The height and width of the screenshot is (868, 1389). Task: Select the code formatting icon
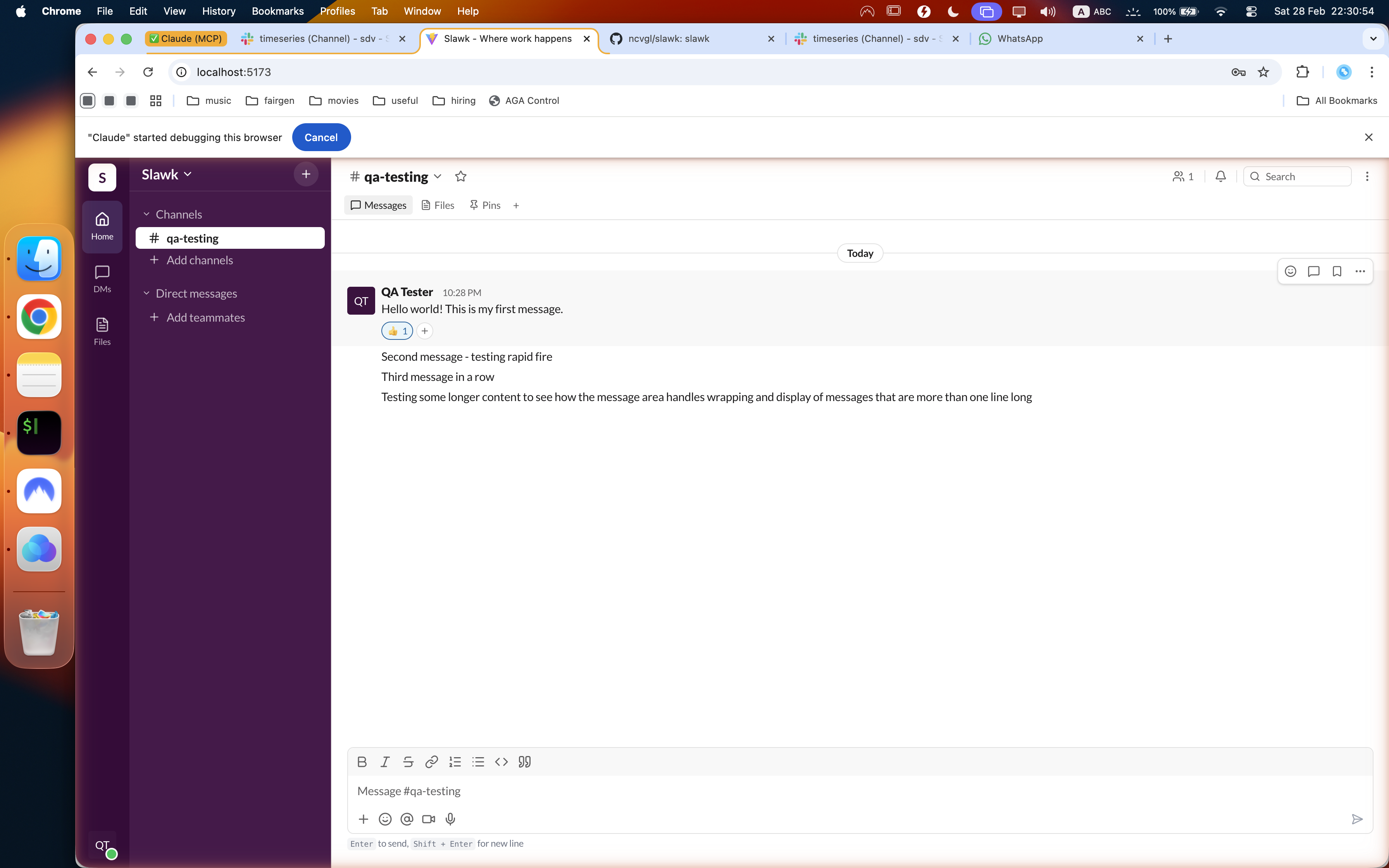[x=500, y=761]
